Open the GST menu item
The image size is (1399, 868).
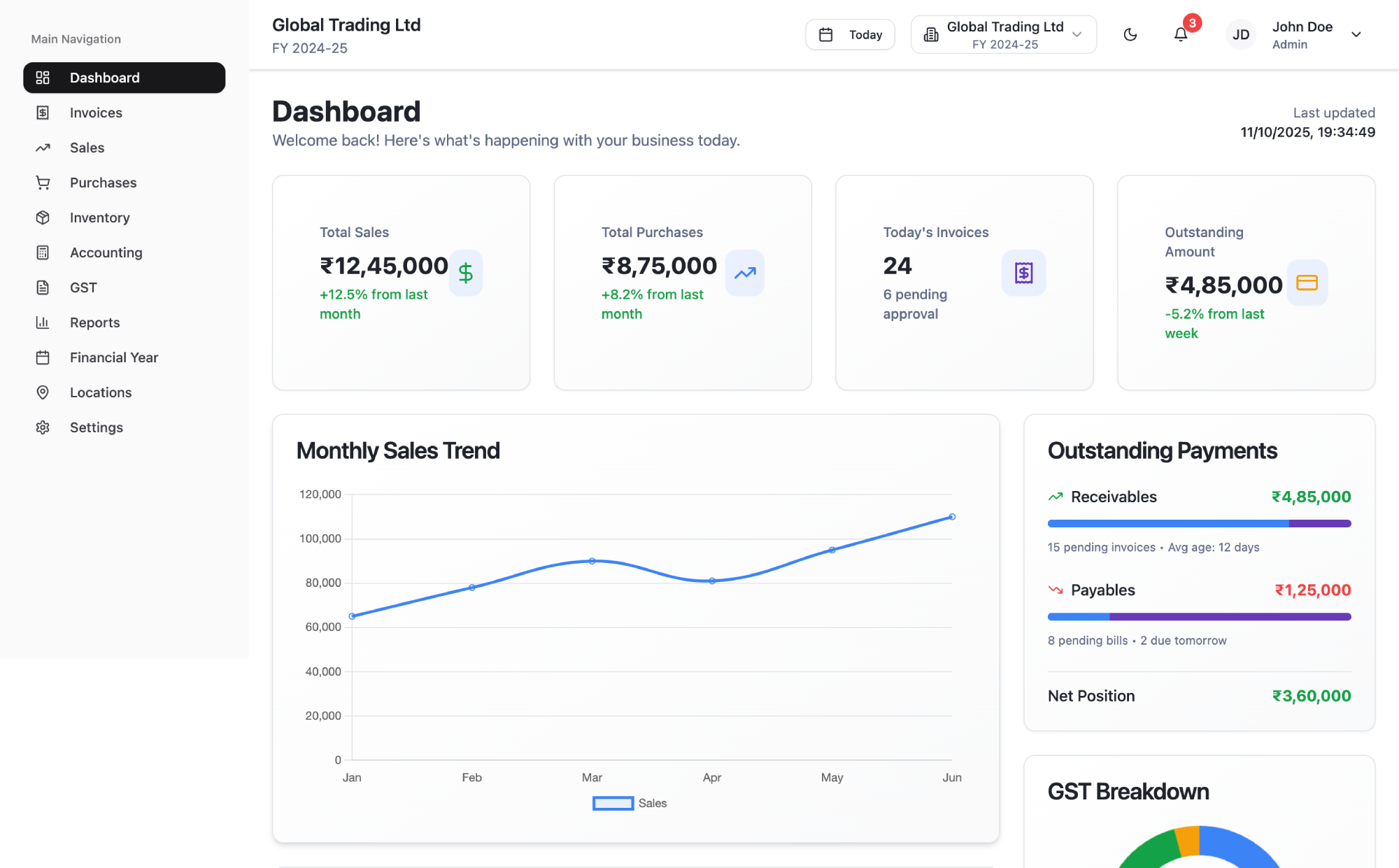83,287
